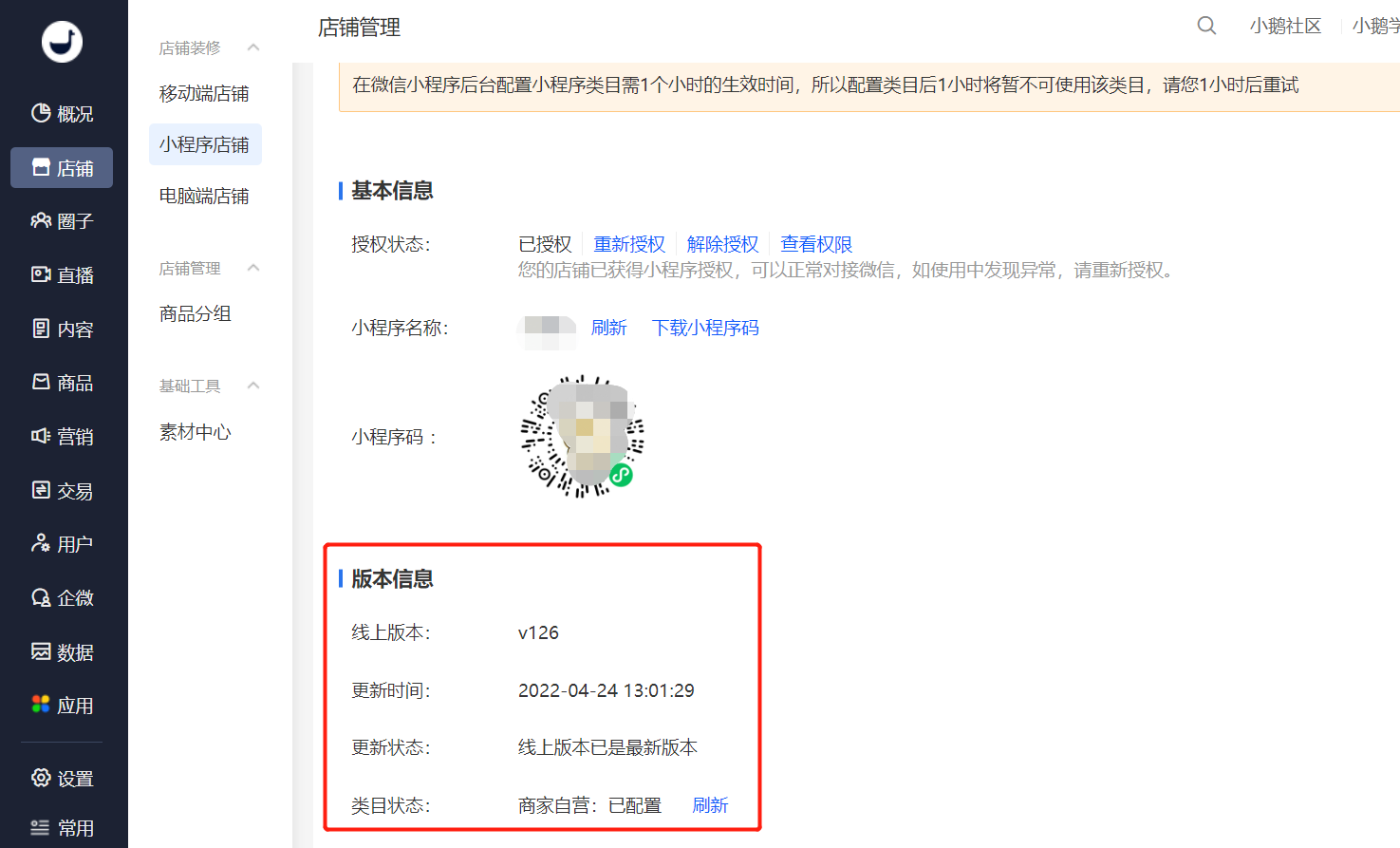
Task: Refresh the 类目状态 category status
Action: [710, 805]
